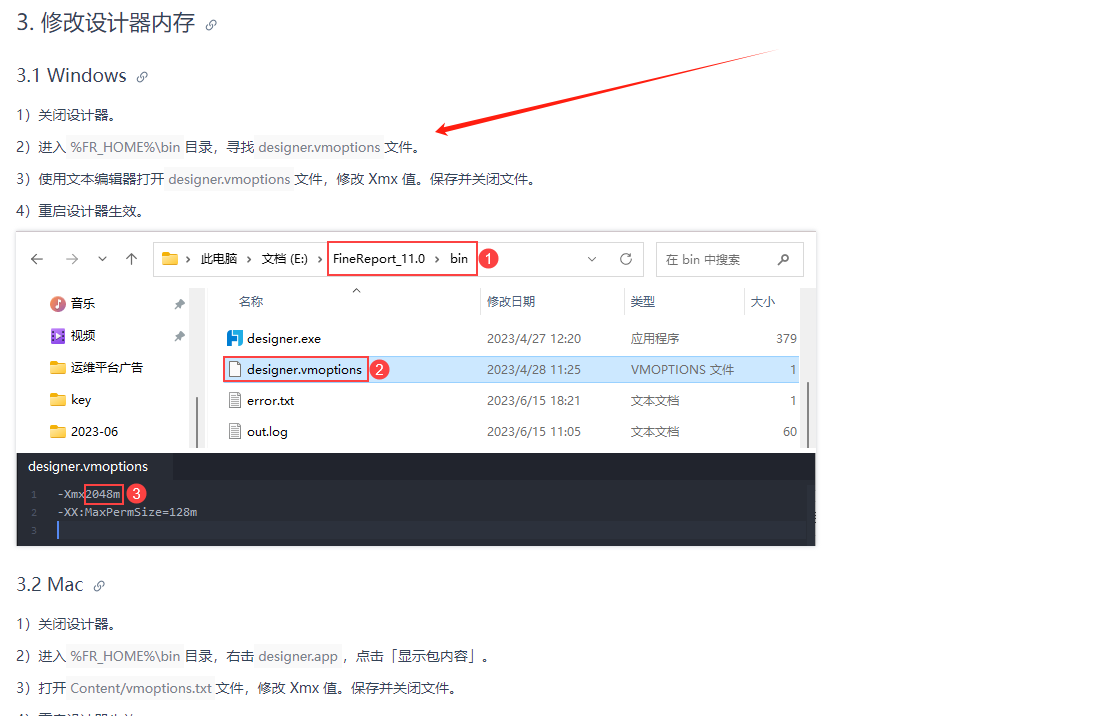Click designer.vmoptions file icon
Viewport: 1099px width, 716px height.
pyautogui.click(x=235, y=369)
